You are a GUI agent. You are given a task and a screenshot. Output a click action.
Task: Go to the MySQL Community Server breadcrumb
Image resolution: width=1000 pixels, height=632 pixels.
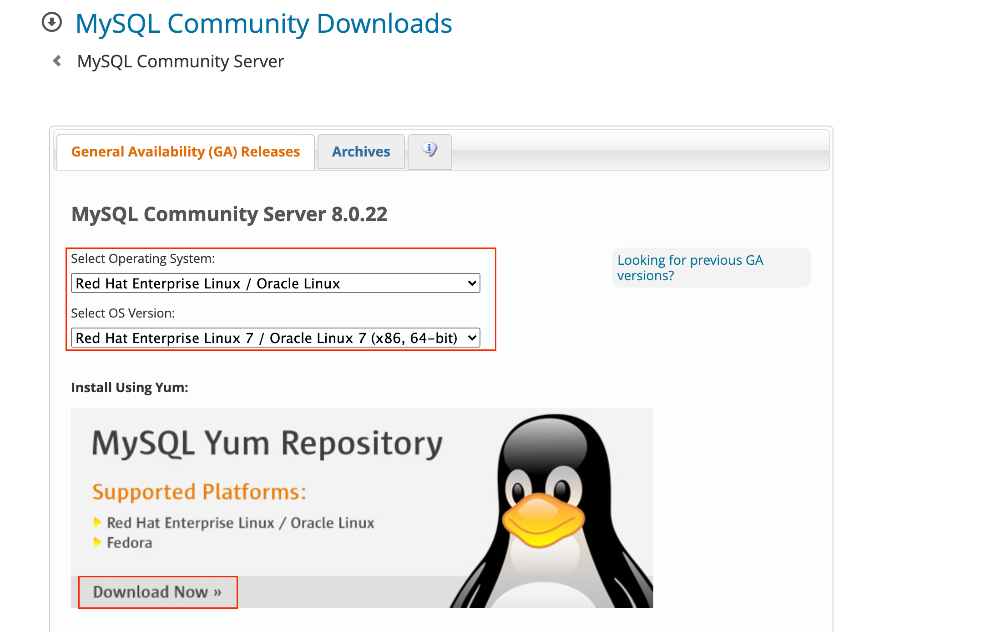point(180,61)
